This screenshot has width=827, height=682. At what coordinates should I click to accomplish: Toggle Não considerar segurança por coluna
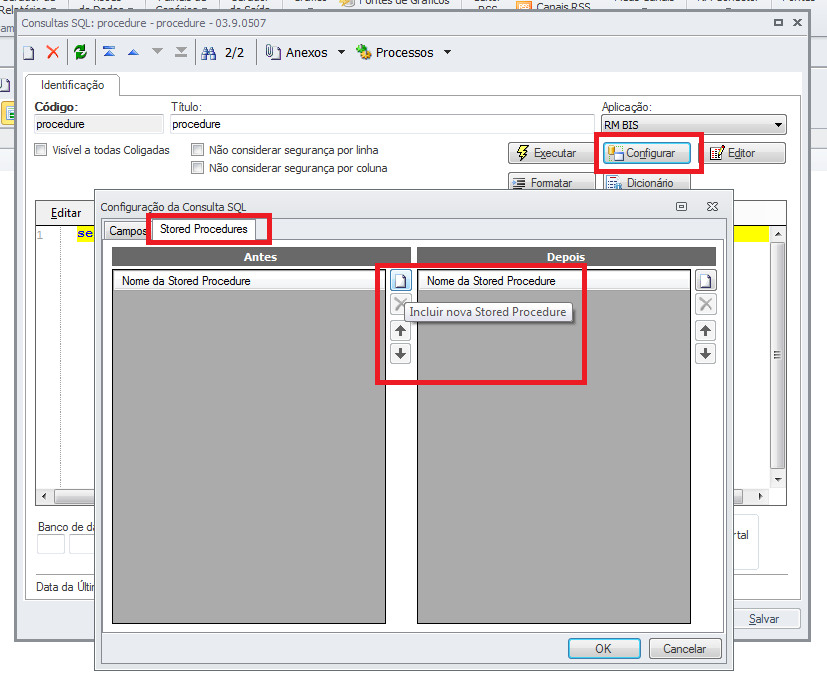tap(197, 168)
